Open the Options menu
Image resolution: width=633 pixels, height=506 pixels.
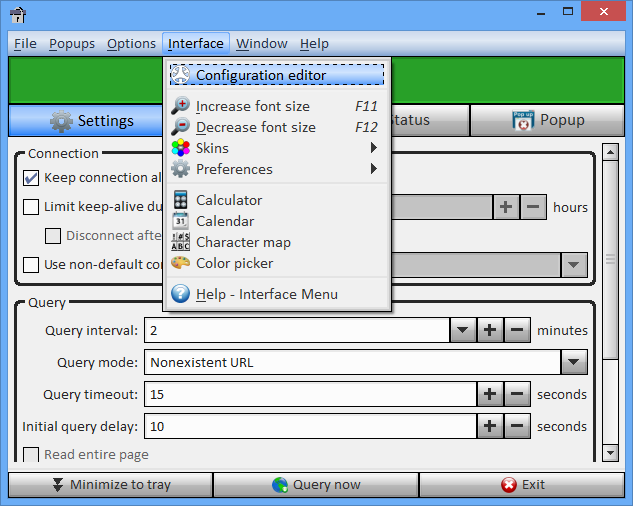(x=131, y=43)
